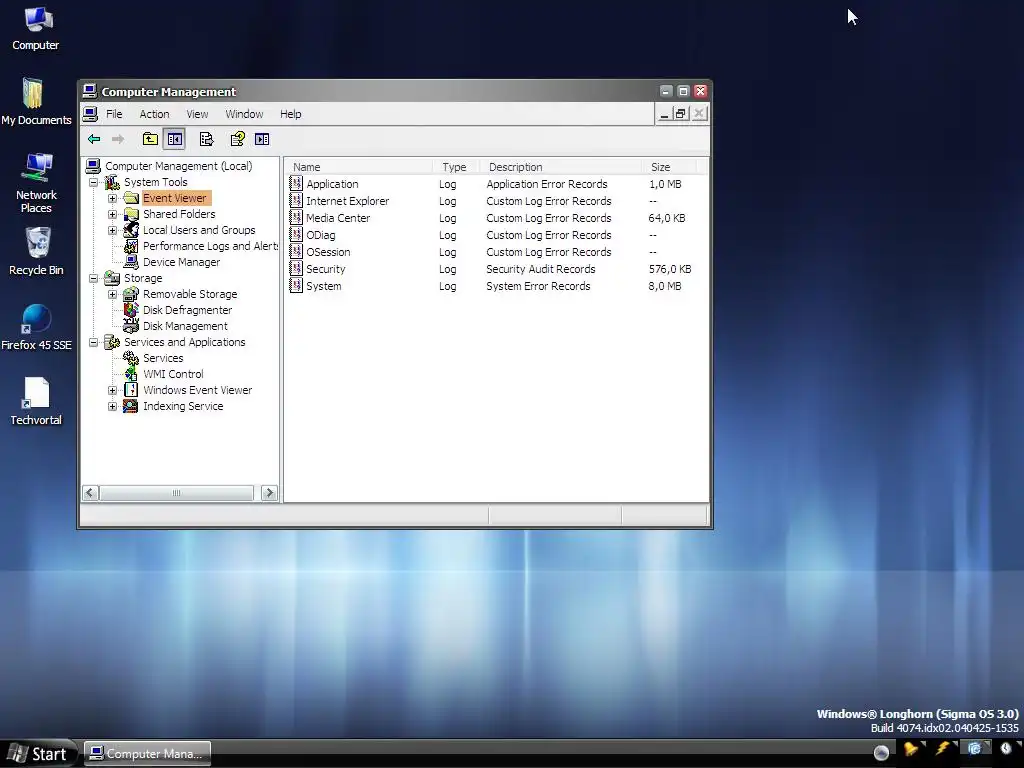Select the Storage tree label

point(143,278)
